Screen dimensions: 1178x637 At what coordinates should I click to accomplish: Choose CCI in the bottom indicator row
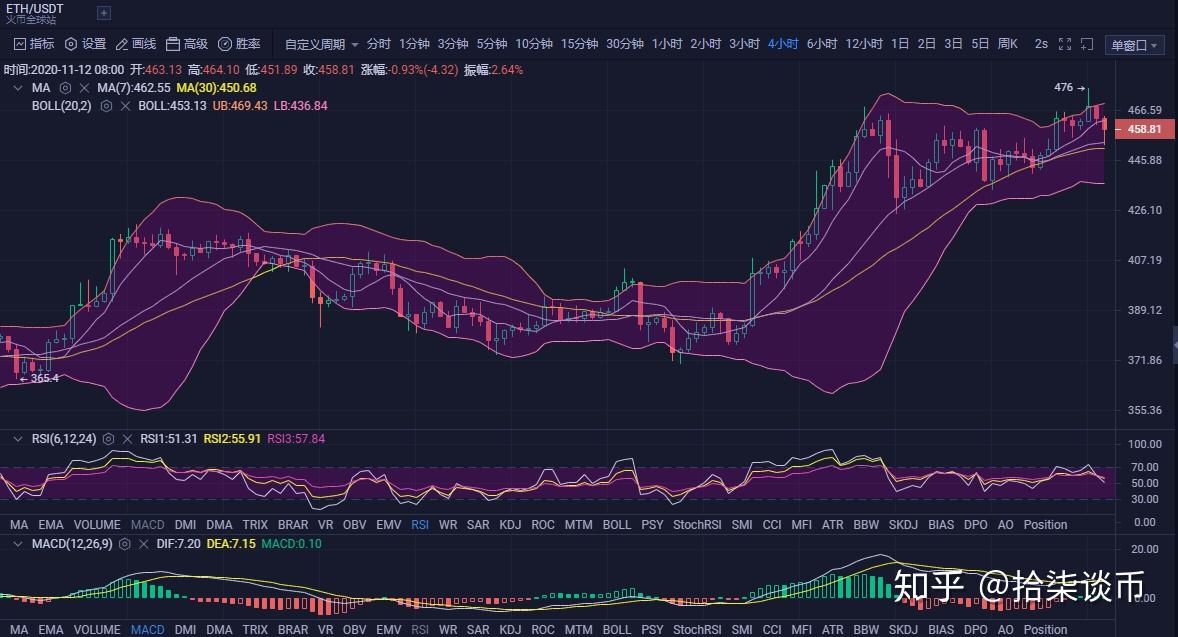[772, 629]
